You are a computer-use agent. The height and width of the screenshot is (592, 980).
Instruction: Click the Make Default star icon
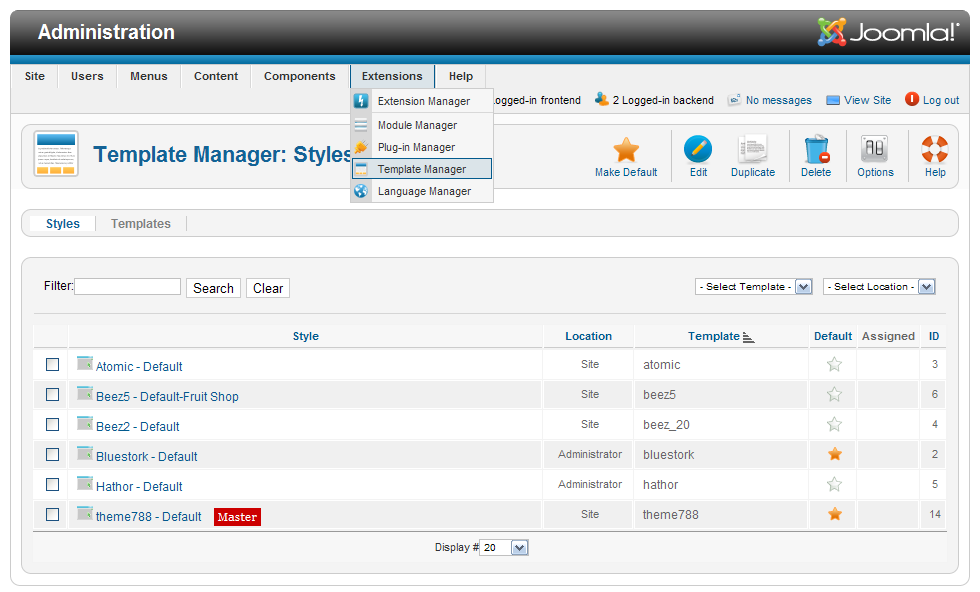[x=626, y=151]
